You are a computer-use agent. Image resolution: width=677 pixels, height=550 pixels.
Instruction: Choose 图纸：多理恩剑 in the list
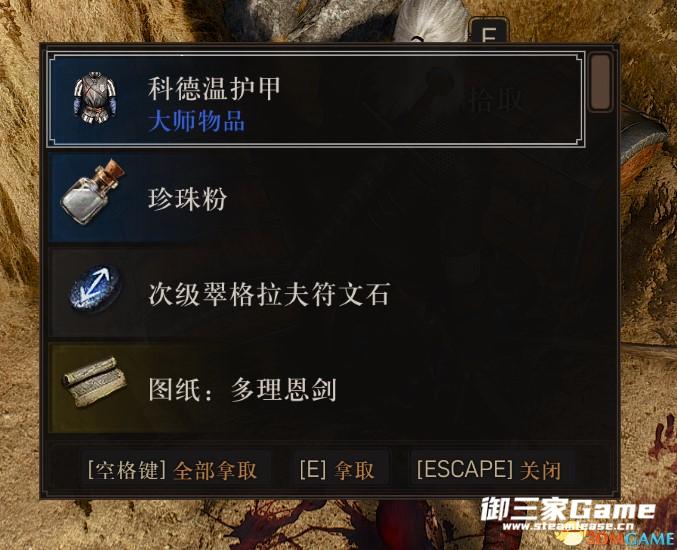point(316,388)
